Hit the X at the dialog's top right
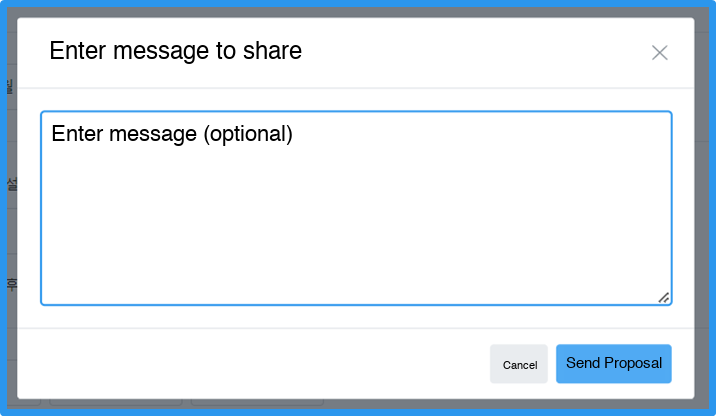The height and width of the screenshot is (416, 716). click(x=659, y=53)
